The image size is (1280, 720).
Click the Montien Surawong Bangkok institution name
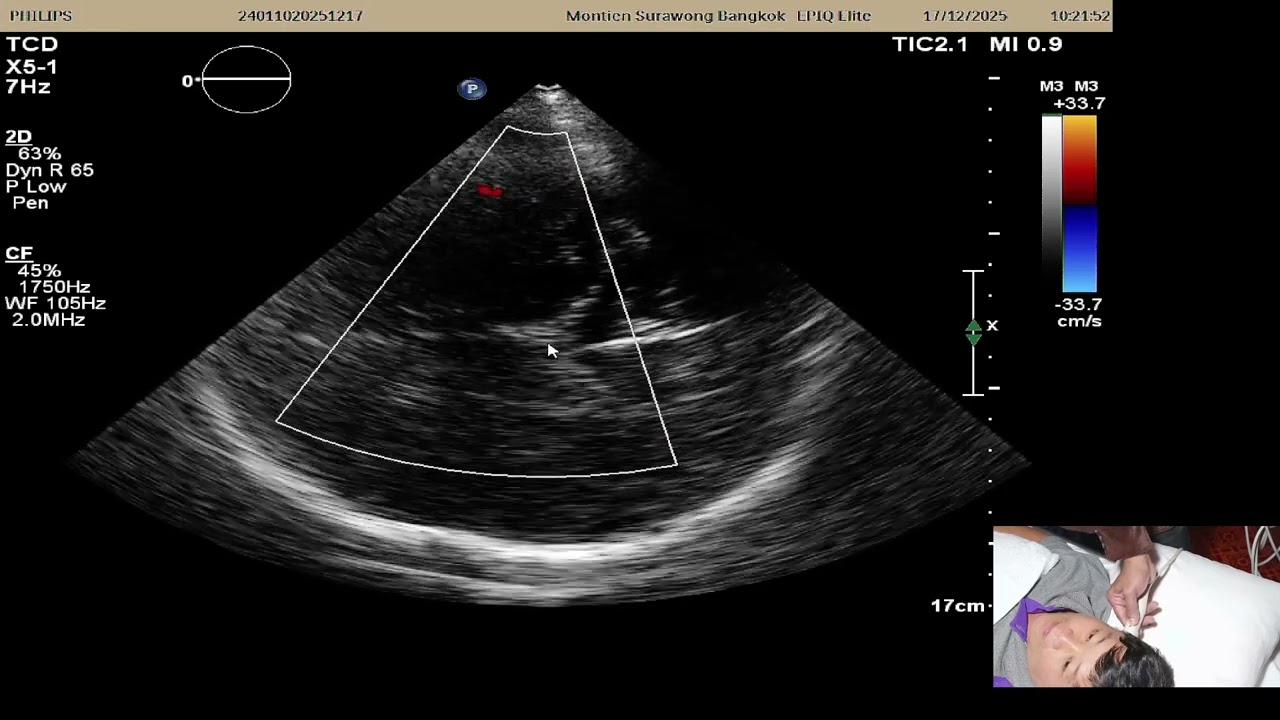pos(676,16)
